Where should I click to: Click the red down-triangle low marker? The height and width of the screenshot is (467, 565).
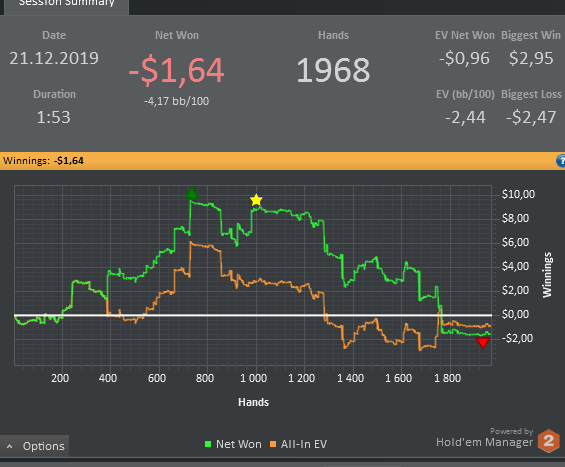tap(483, 343)
